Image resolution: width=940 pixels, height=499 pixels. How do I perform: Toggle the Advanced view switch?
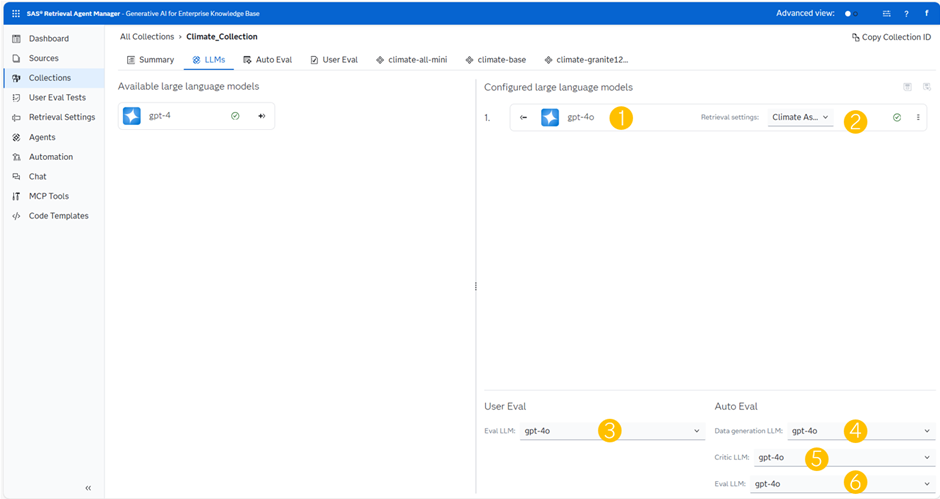pos(851,13)
